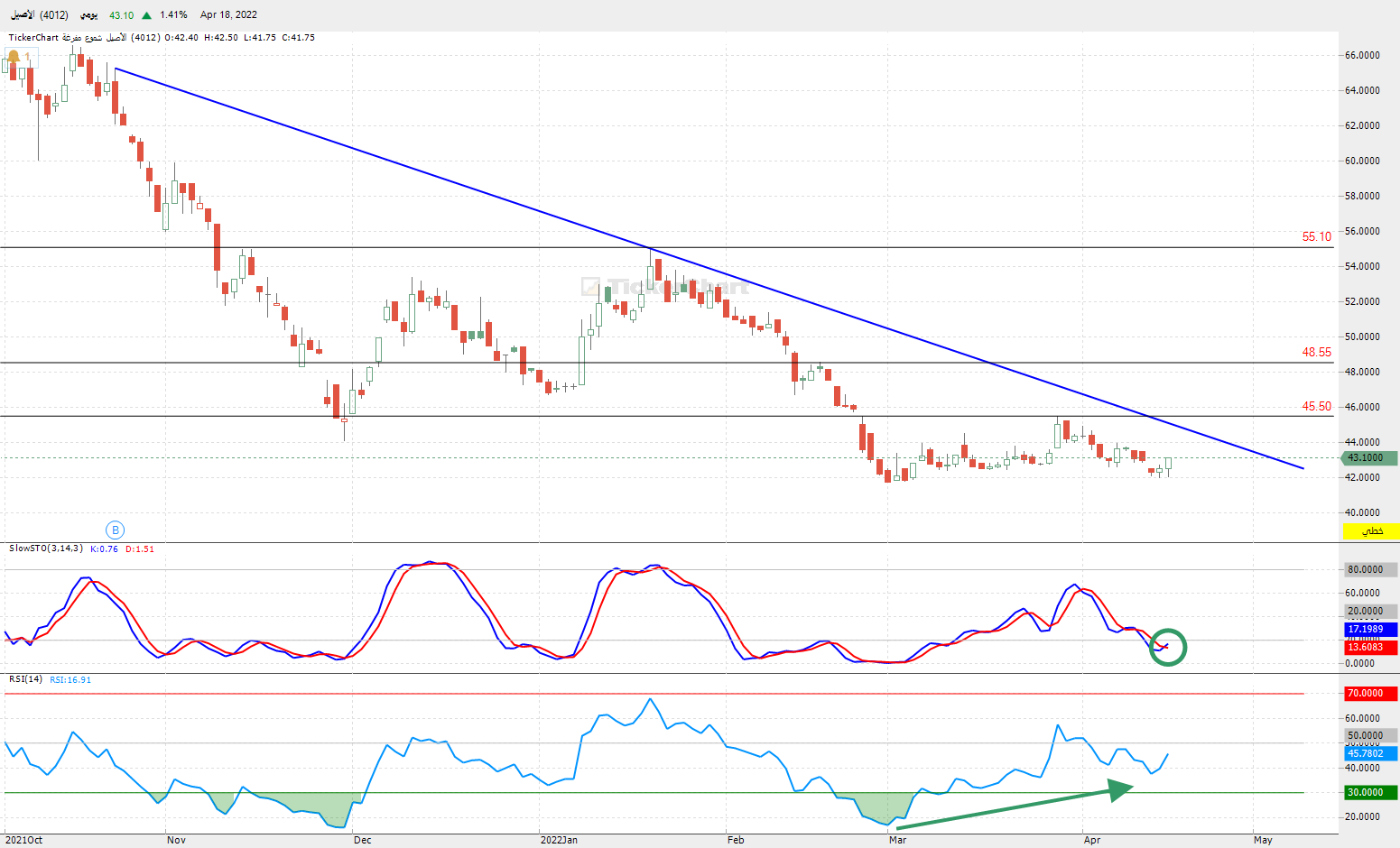Click the circled B marker on chart
Viewport: 1400px width, 848px height.
tap(115, 530)
